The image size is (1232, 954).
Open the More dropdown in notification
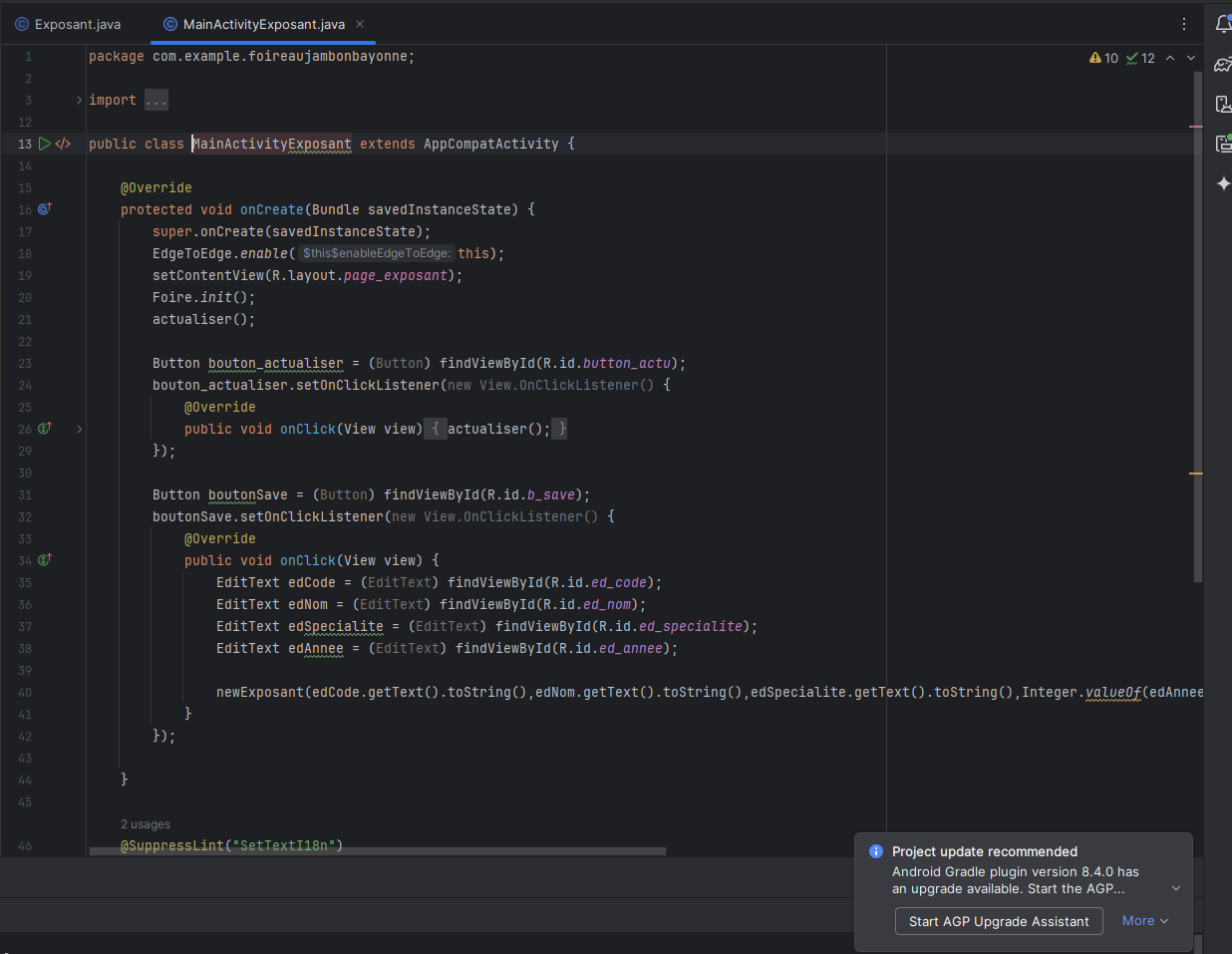(1144, 921)
